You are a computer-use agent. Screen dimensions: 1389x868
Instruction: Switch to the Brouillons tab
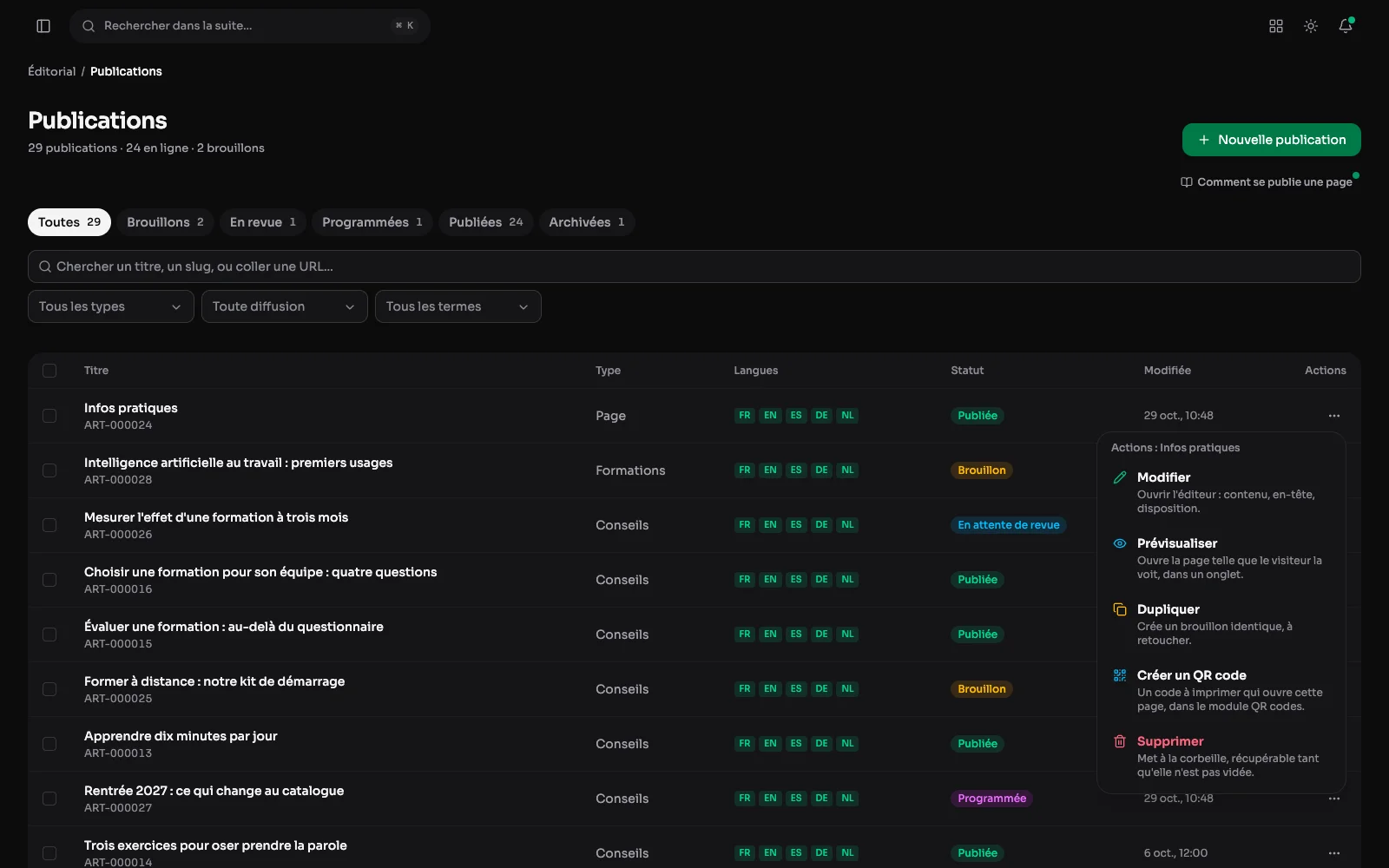[165, 222]
